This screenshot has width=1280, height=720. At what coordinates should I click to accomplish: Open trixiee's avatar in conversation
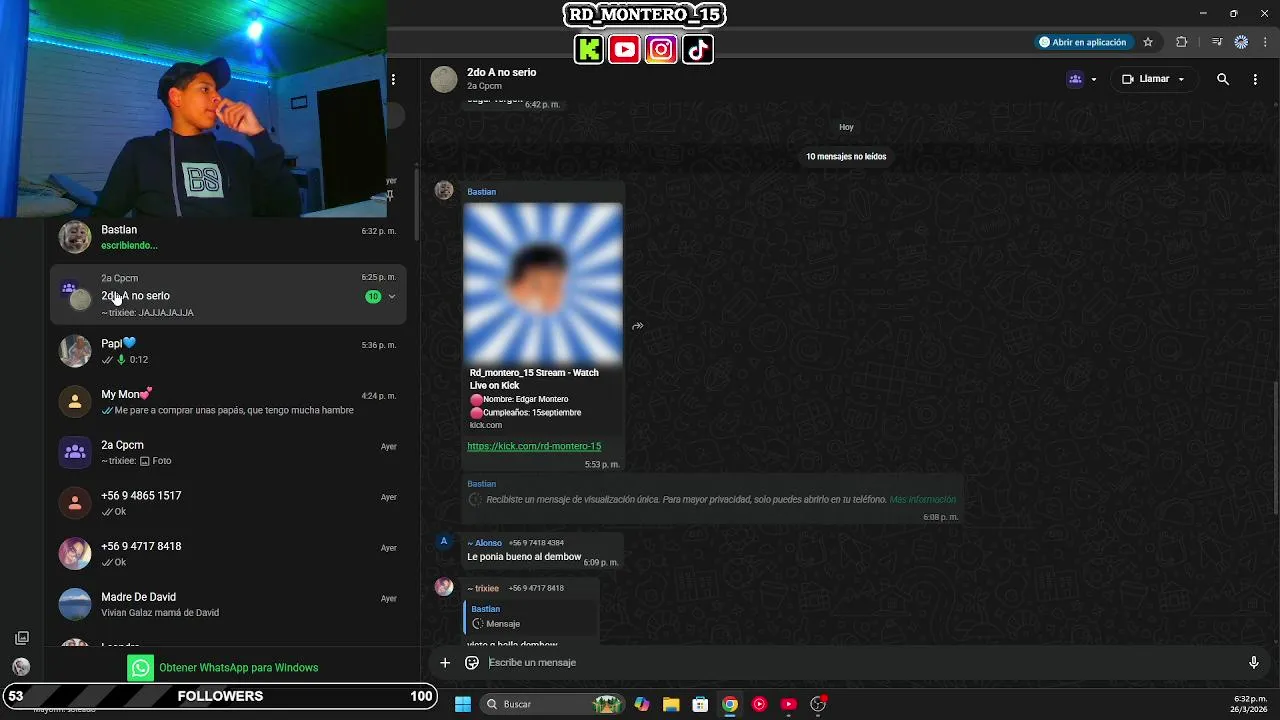point(444,587)
